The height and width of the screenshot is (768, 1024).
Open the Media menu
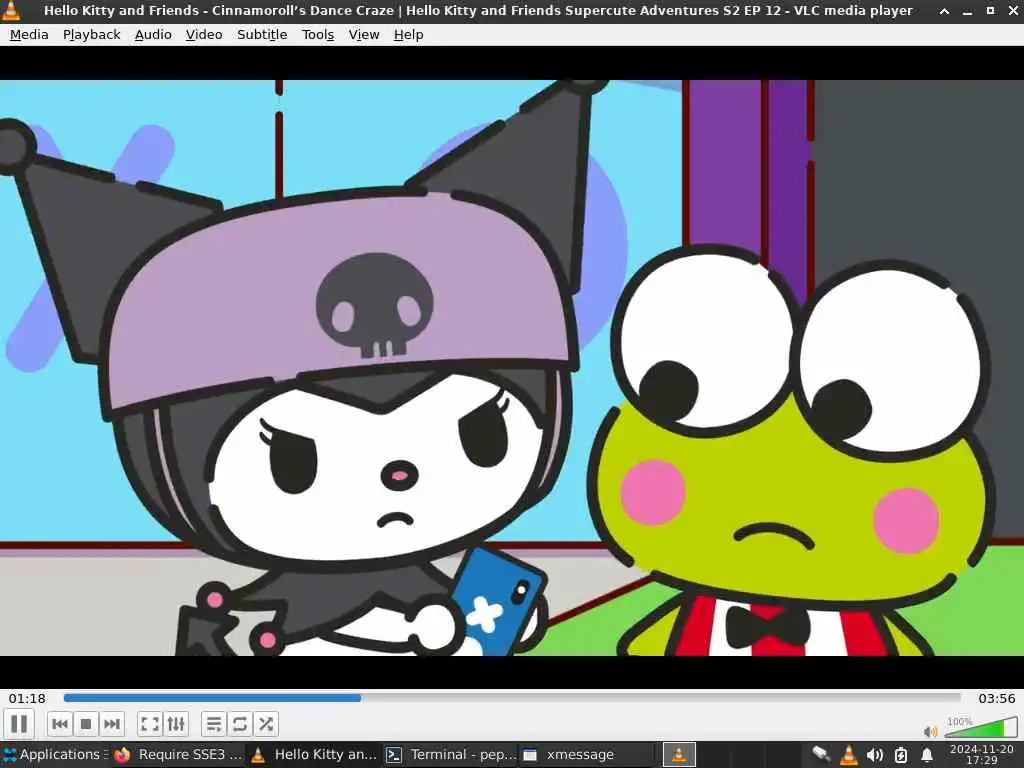tap(29, 35)
